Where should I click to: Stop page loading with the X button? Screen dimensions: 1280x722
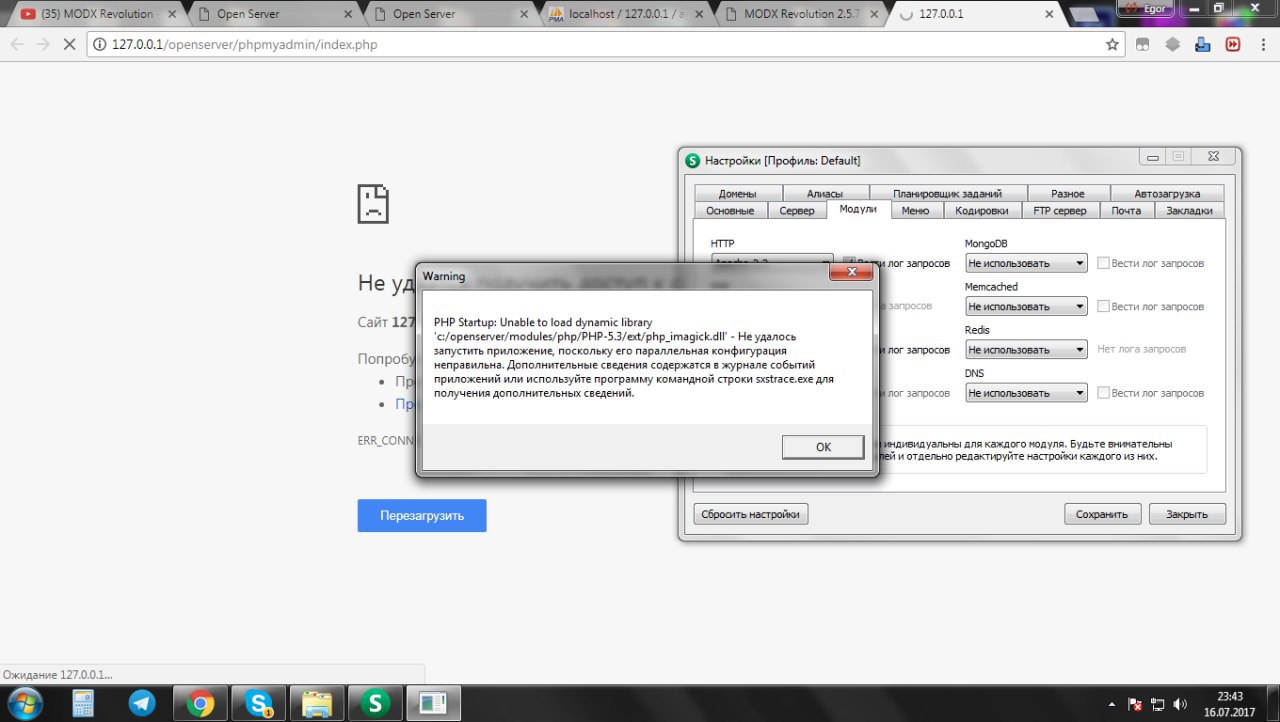pyautogui.click(x=71, y=44)
